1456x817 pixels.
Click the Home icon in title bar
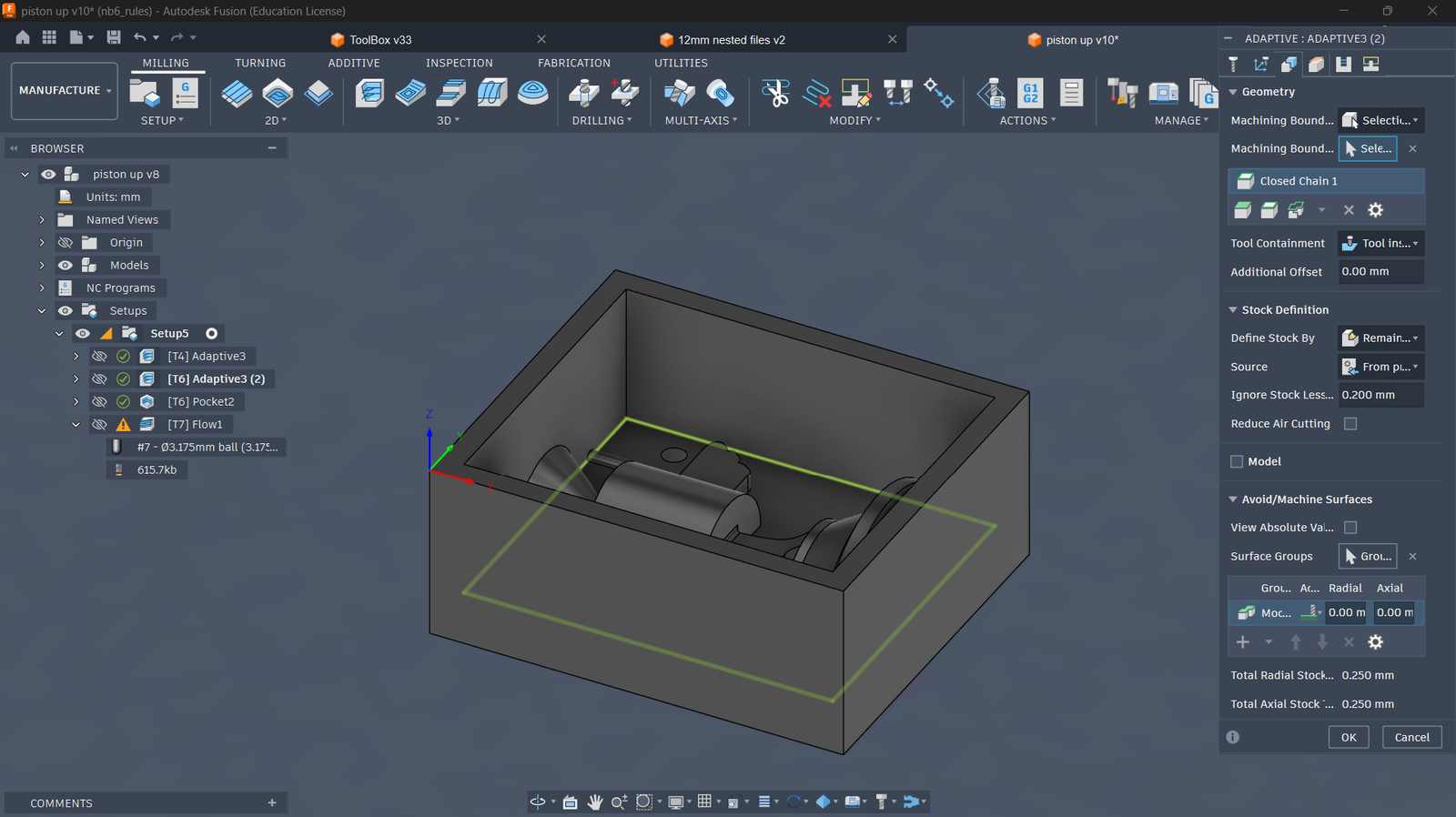[x=23, y=37]
